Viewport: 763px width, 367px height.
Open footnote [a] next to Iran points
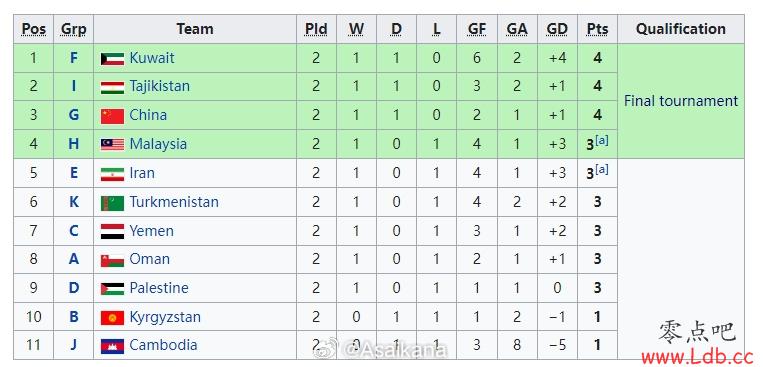click(x=602, y=170)
